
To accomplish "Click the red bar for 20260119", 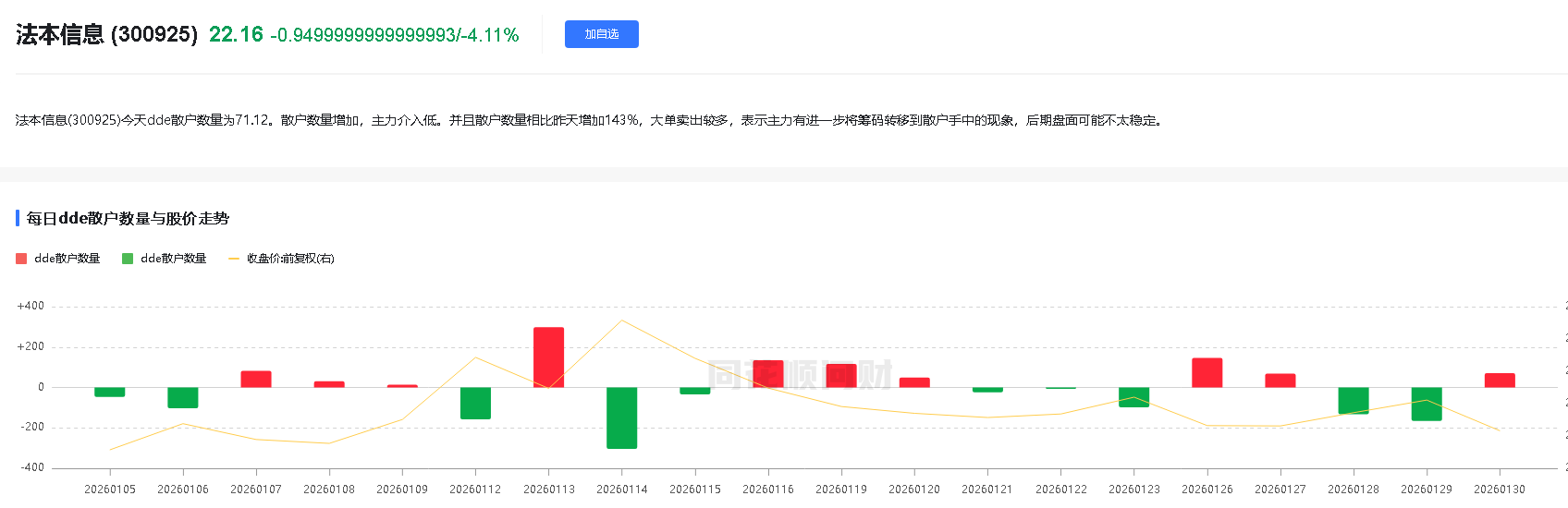I will click(841, 375).
